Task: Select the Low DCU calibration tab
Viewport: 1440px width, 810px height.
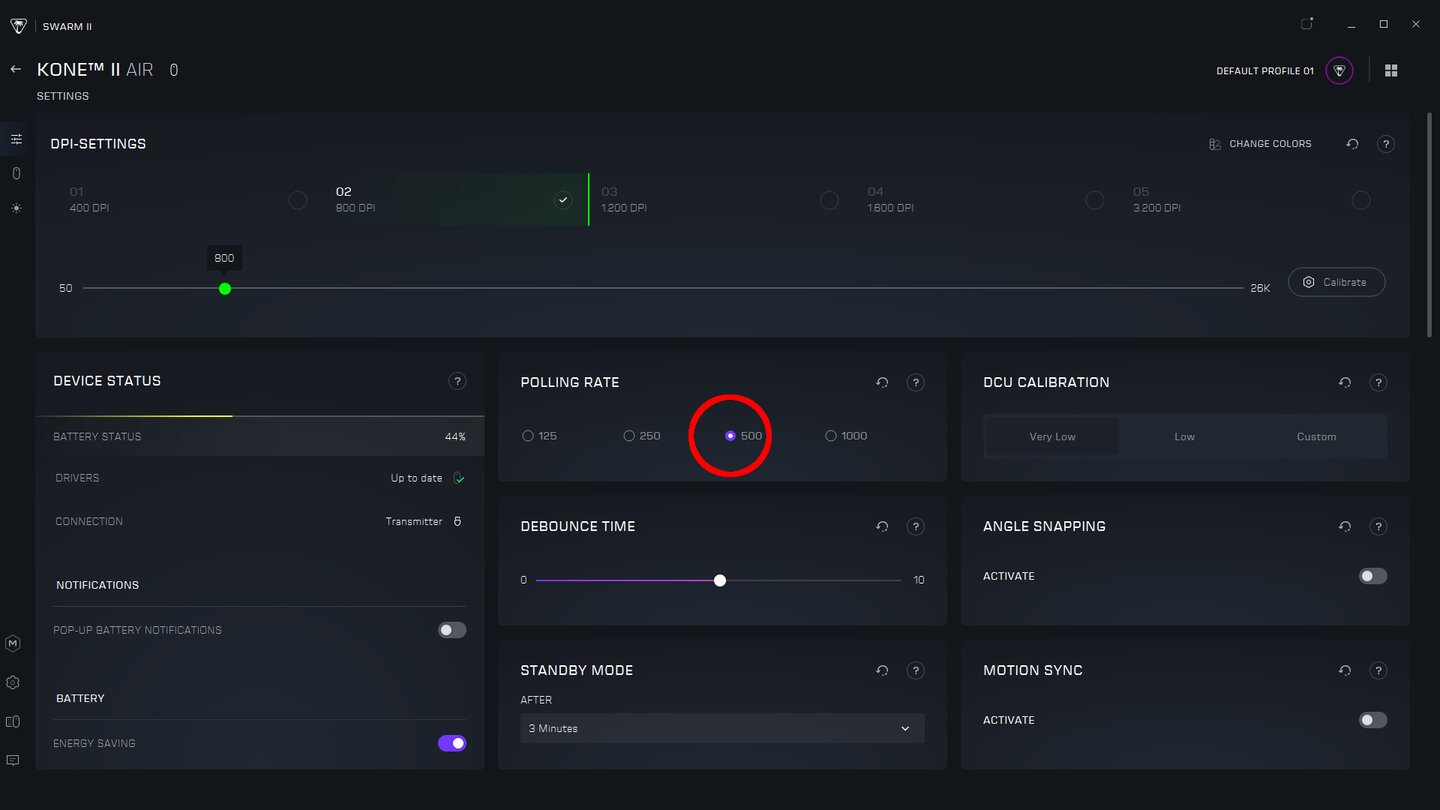Action: (x=1184, y=437)
